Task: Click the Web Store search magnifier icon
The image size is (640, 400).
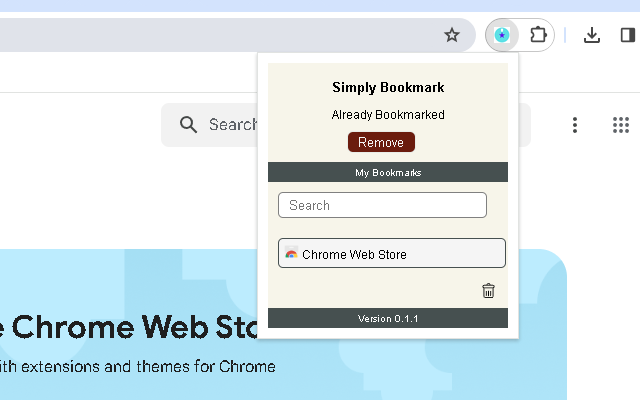Action: [x=188, y=124]
